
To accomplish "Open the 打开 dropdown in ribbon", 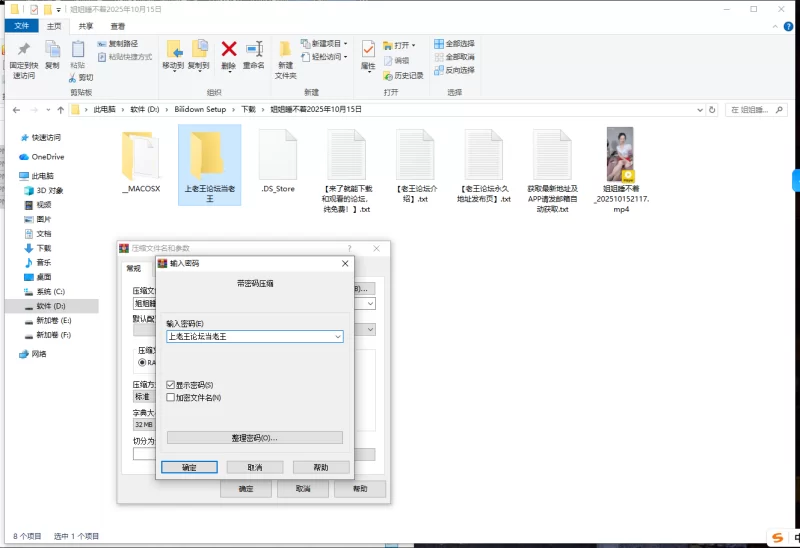I will tap(413, 45).
